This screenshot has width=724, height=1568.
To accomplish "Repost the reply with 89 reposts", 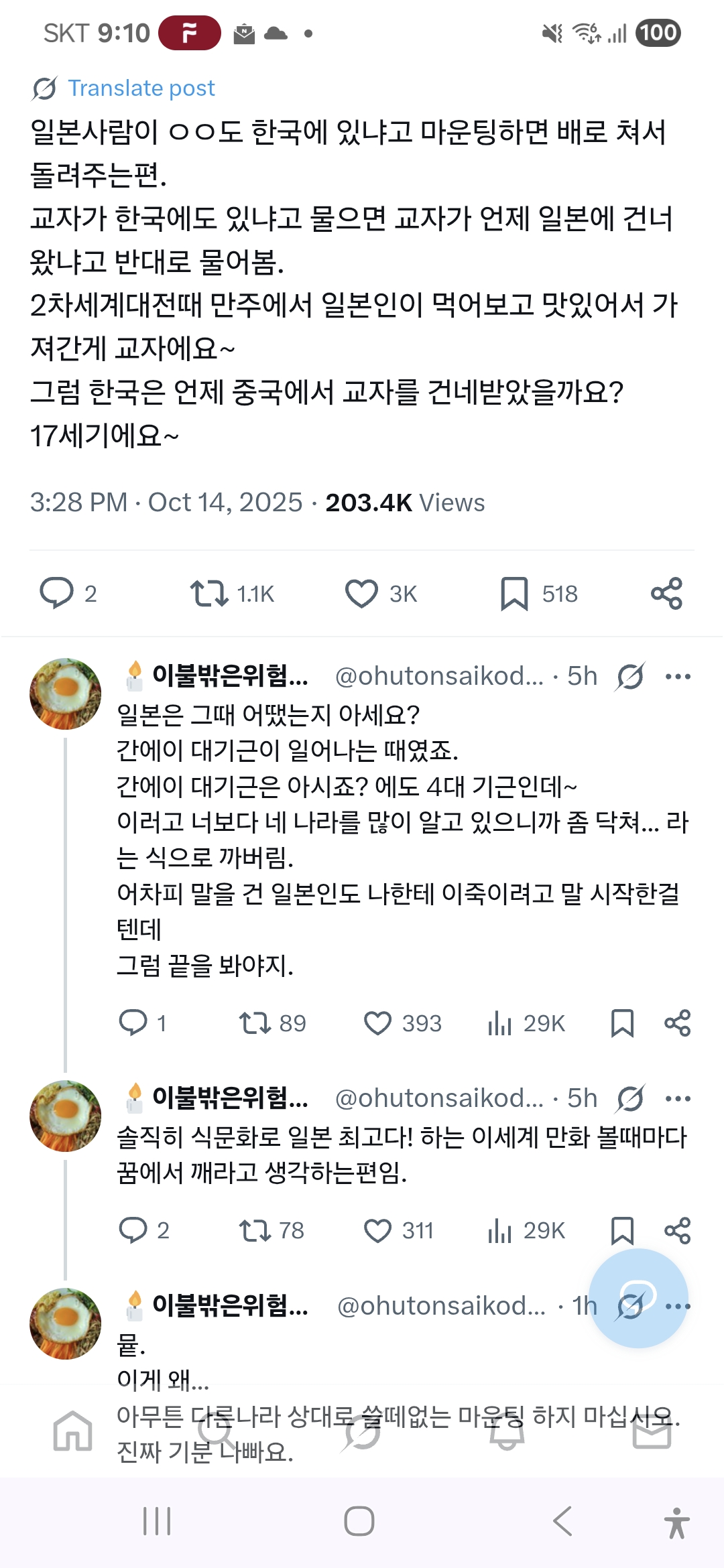I will click(255, 1023).
